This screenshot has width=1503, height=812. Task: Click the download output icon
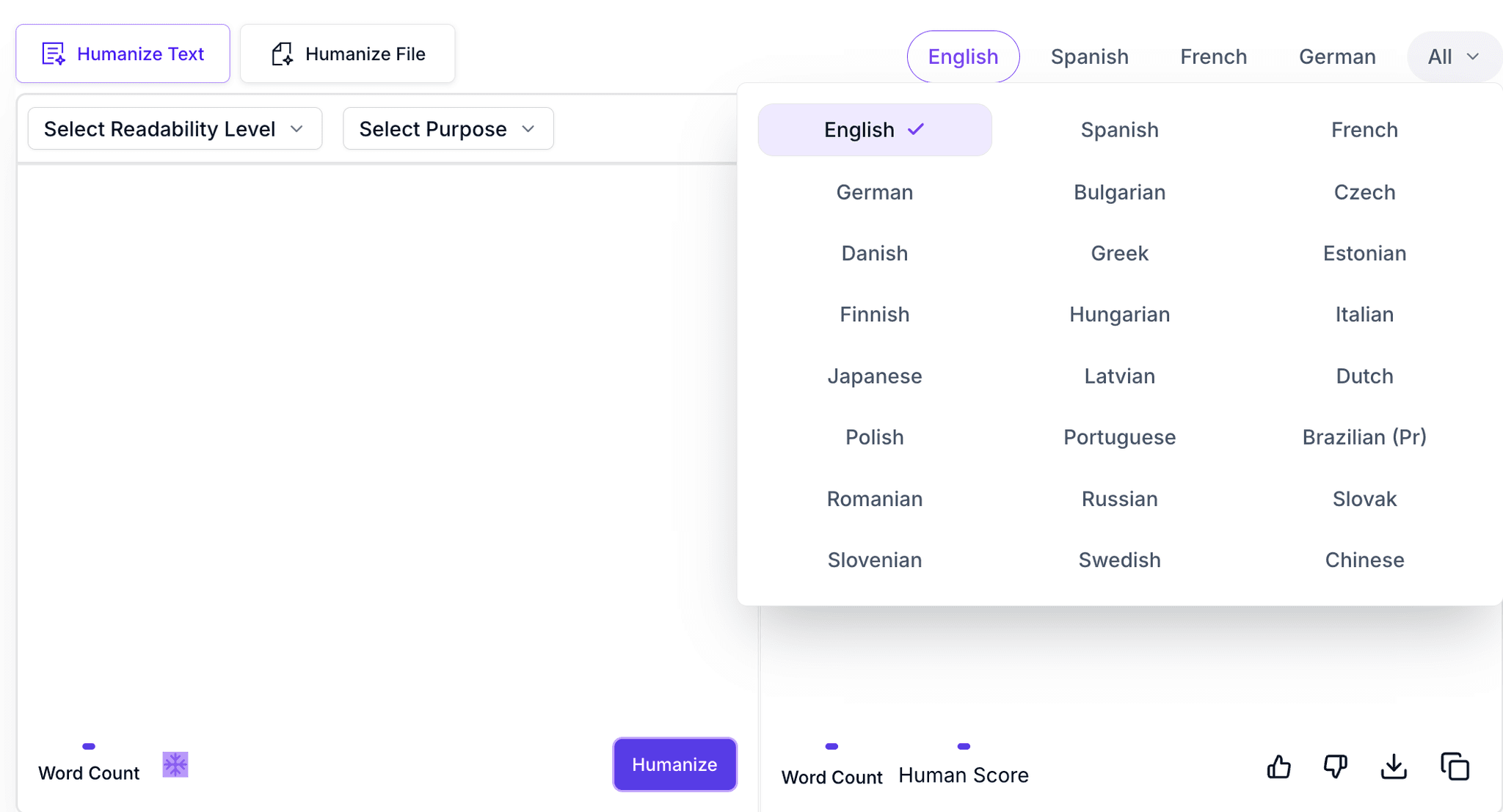(x=1394, y=767)
